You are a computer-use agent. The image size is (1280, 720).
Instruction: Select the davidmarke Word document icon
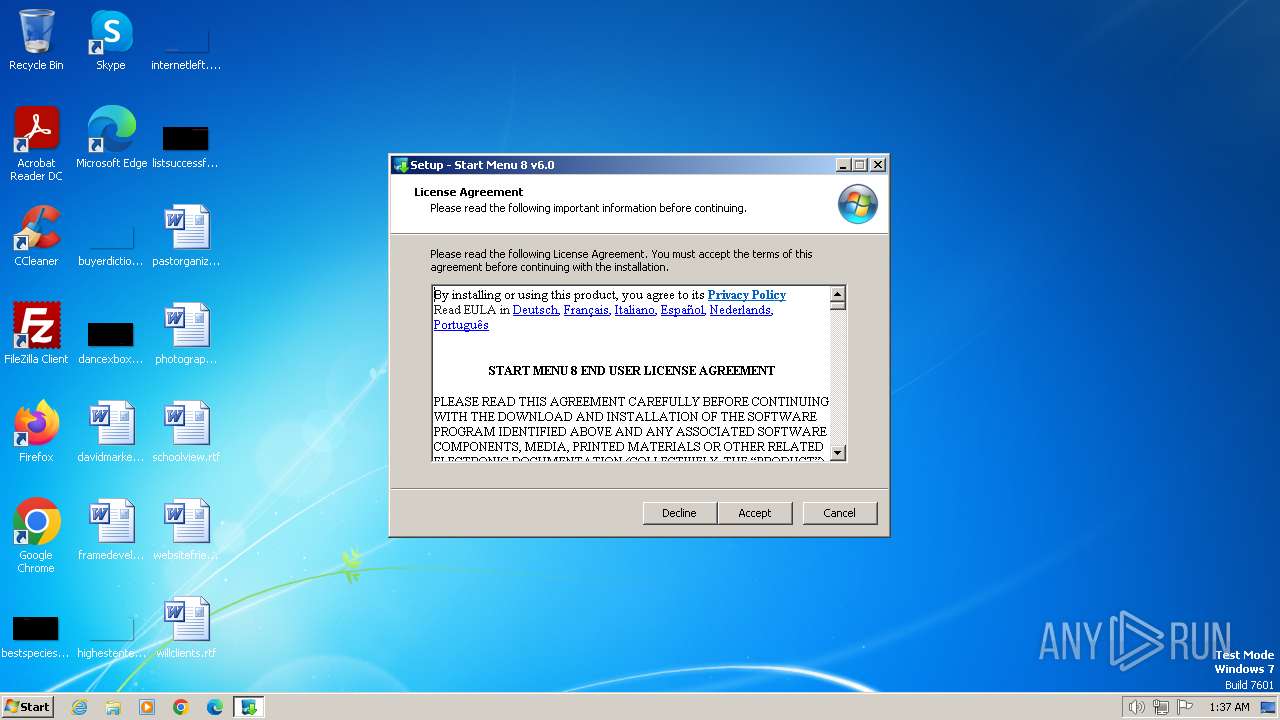(x=111, y=431)
